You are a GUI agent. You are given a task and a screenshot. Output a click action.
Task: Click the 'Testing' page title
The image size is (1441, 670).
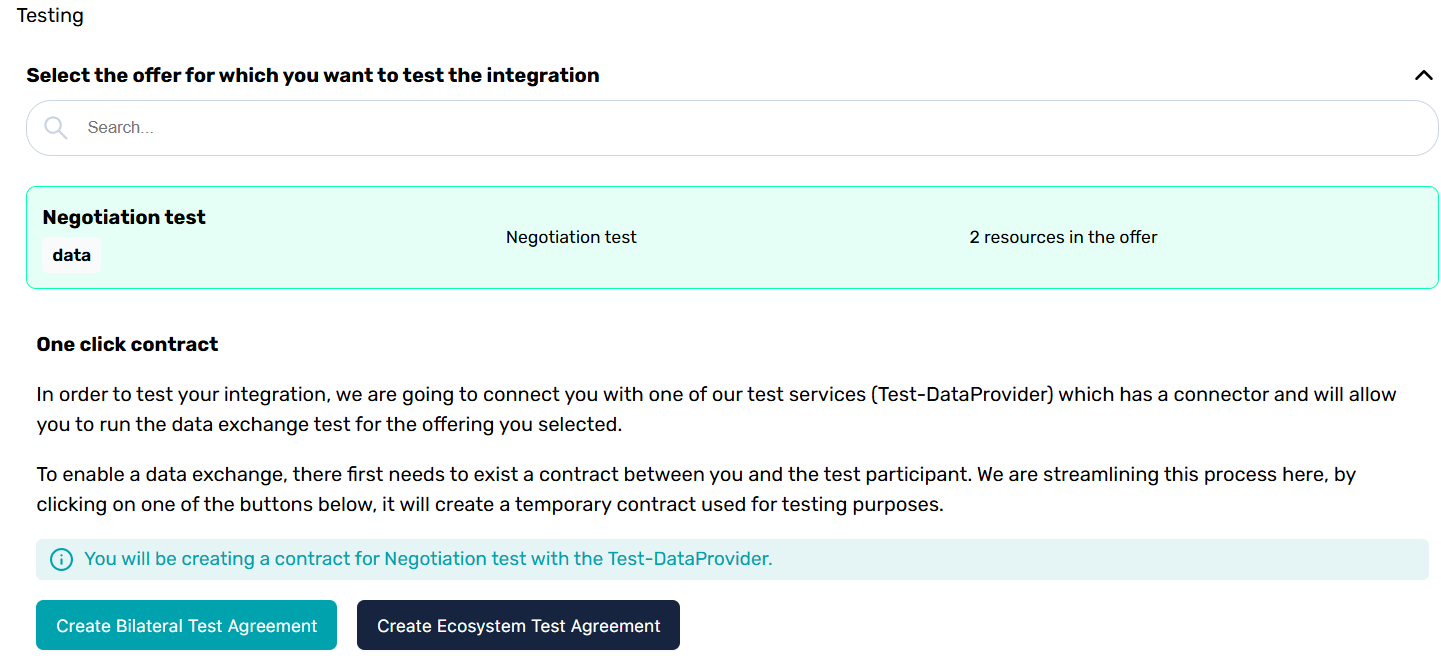coord(50,15)
